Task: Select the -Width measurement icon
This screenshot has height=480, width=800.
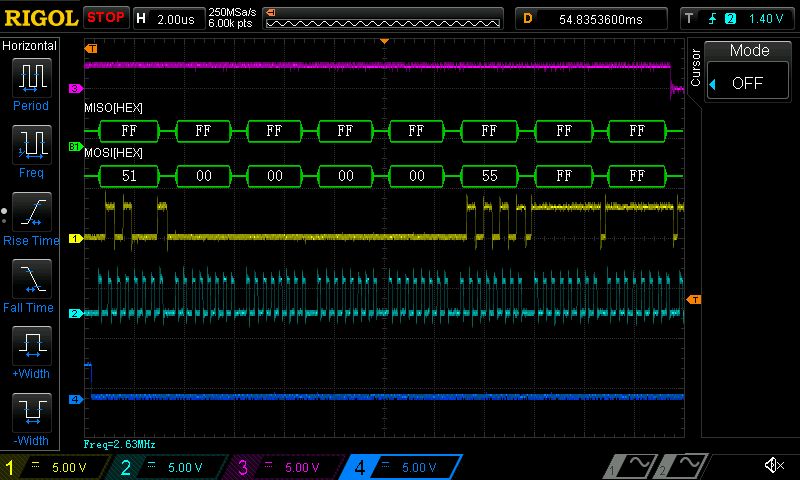Action: coord(32,412)
